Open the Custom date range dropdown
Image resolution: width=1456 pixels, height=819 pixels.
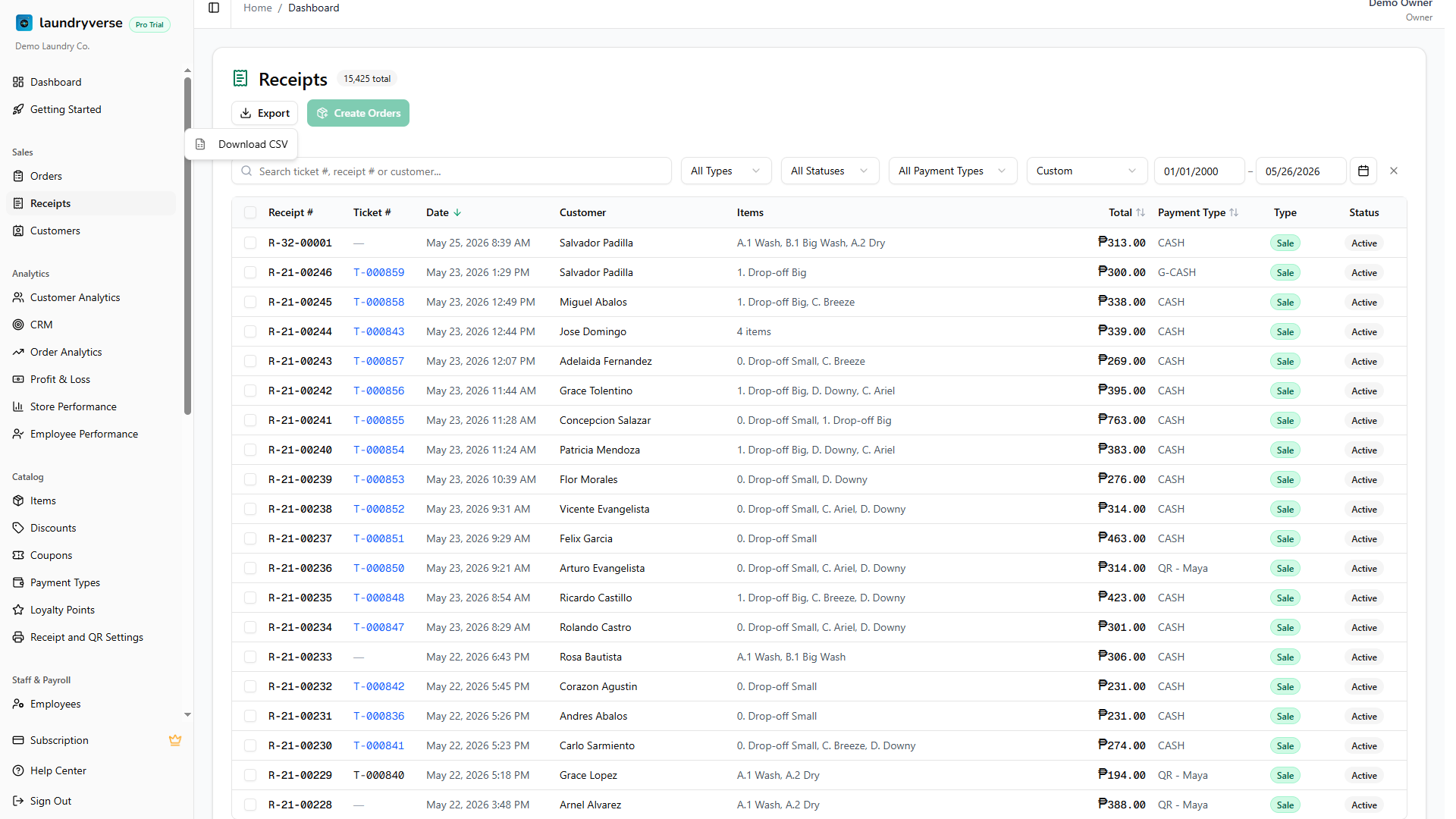point(1087,171)
